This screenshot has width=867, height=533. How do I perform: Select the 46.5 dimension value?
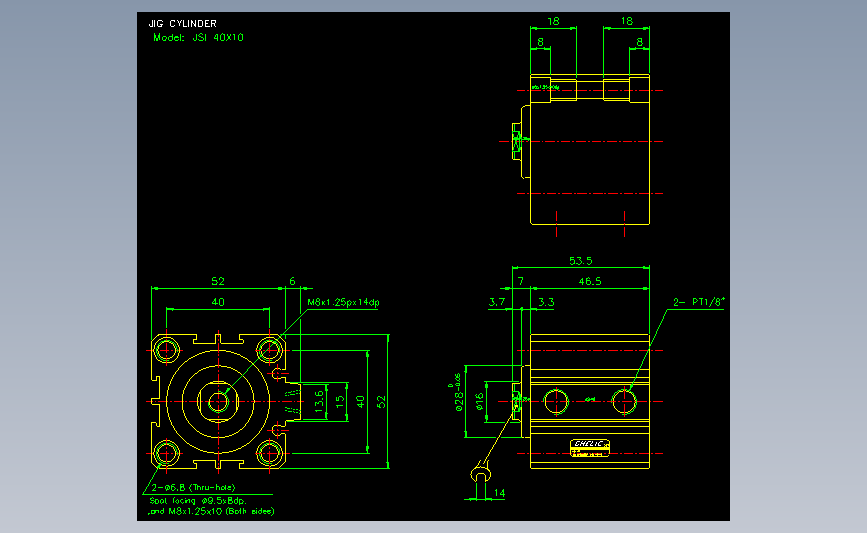click(x=590, y=281)
